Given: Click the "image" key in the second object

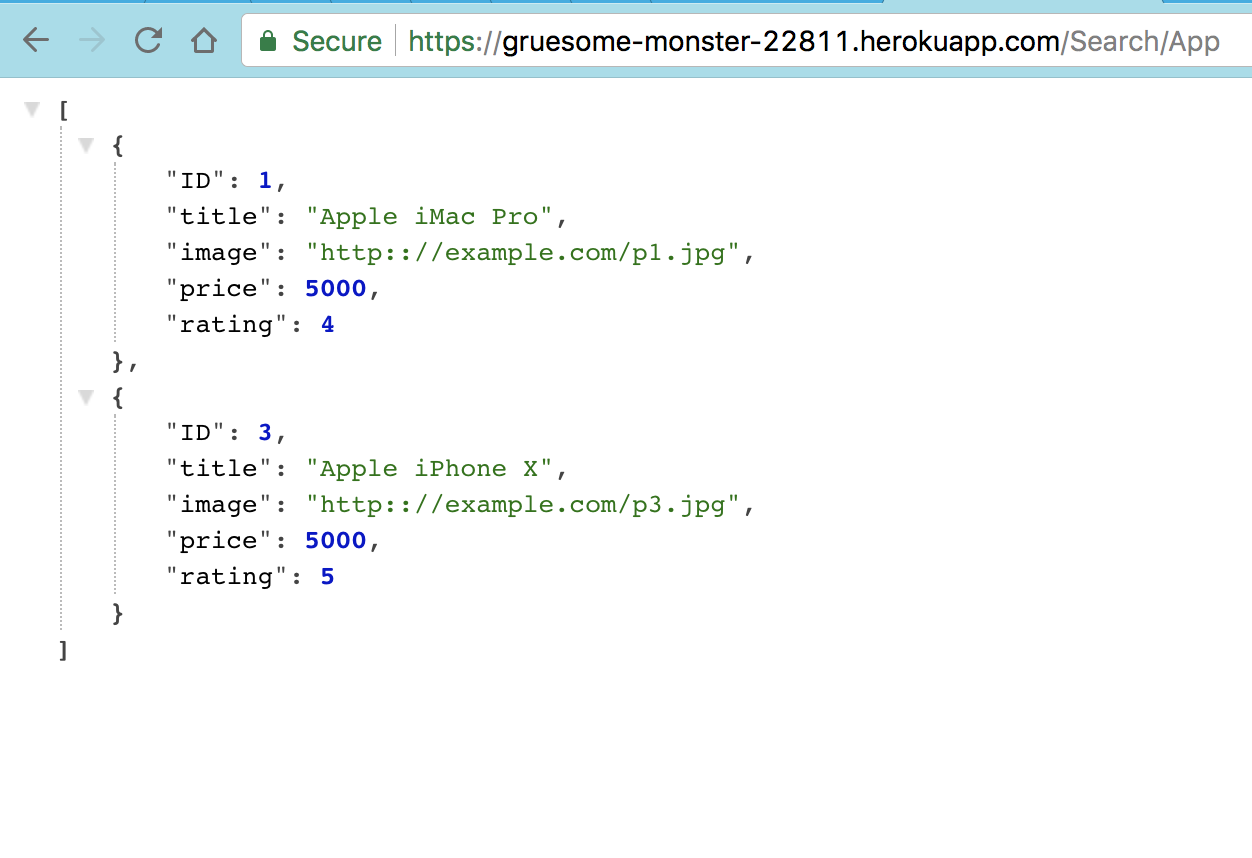Looking at the screenshot, I should (x=219, y=505).
